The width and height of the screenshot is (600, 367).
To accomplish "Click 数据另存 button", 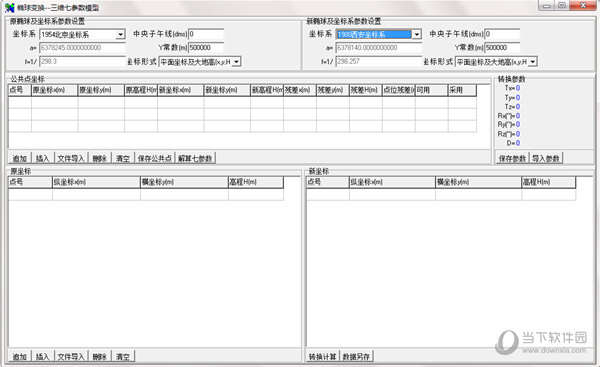I will (x=356, y=357).
